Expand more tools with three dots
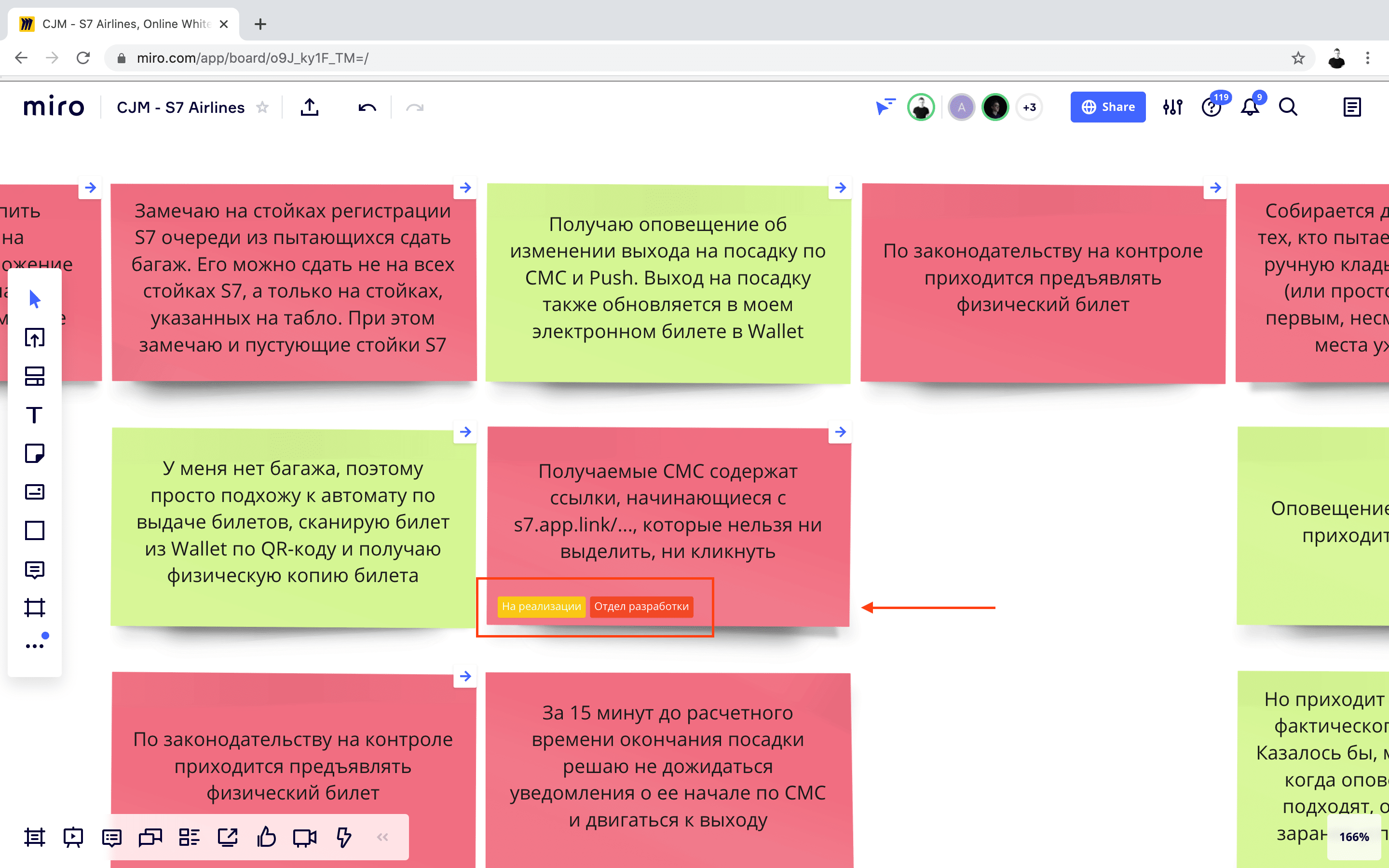The image size is (1389, 868). click(x=34, y=646)
